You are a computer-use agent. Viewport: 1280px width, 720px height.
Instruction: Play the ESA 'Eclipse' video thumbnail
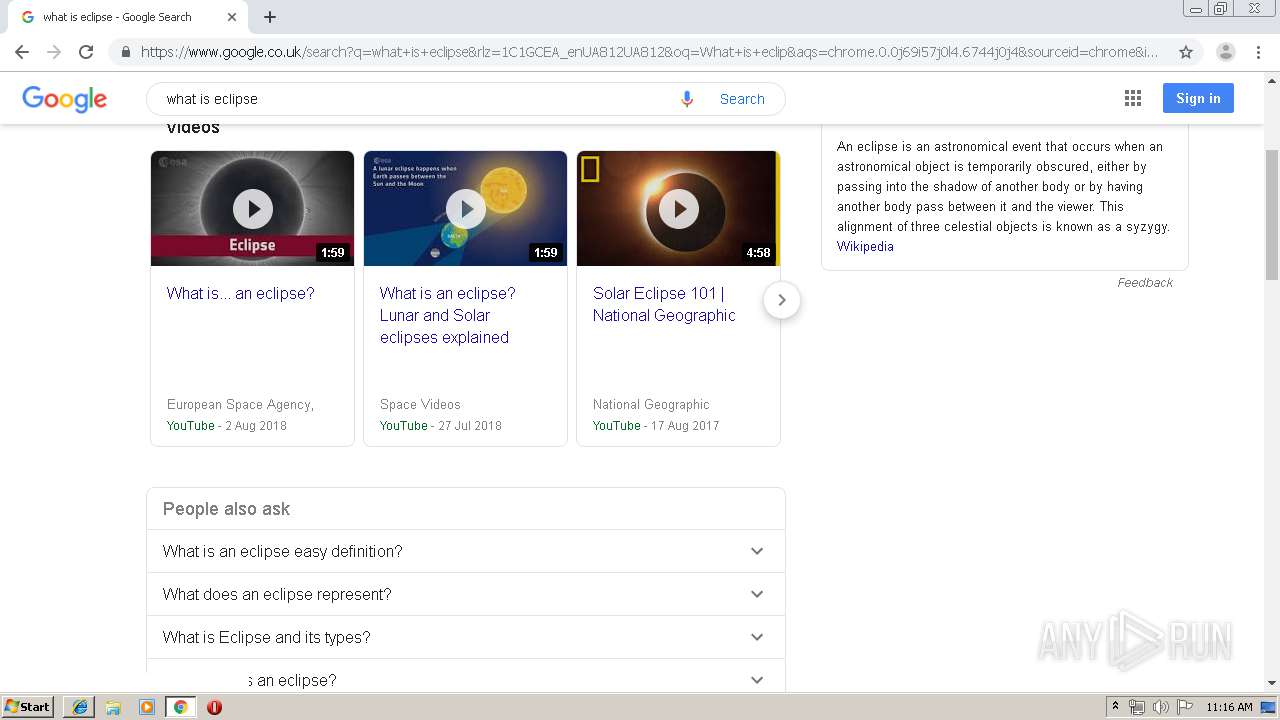coord(252,208)
